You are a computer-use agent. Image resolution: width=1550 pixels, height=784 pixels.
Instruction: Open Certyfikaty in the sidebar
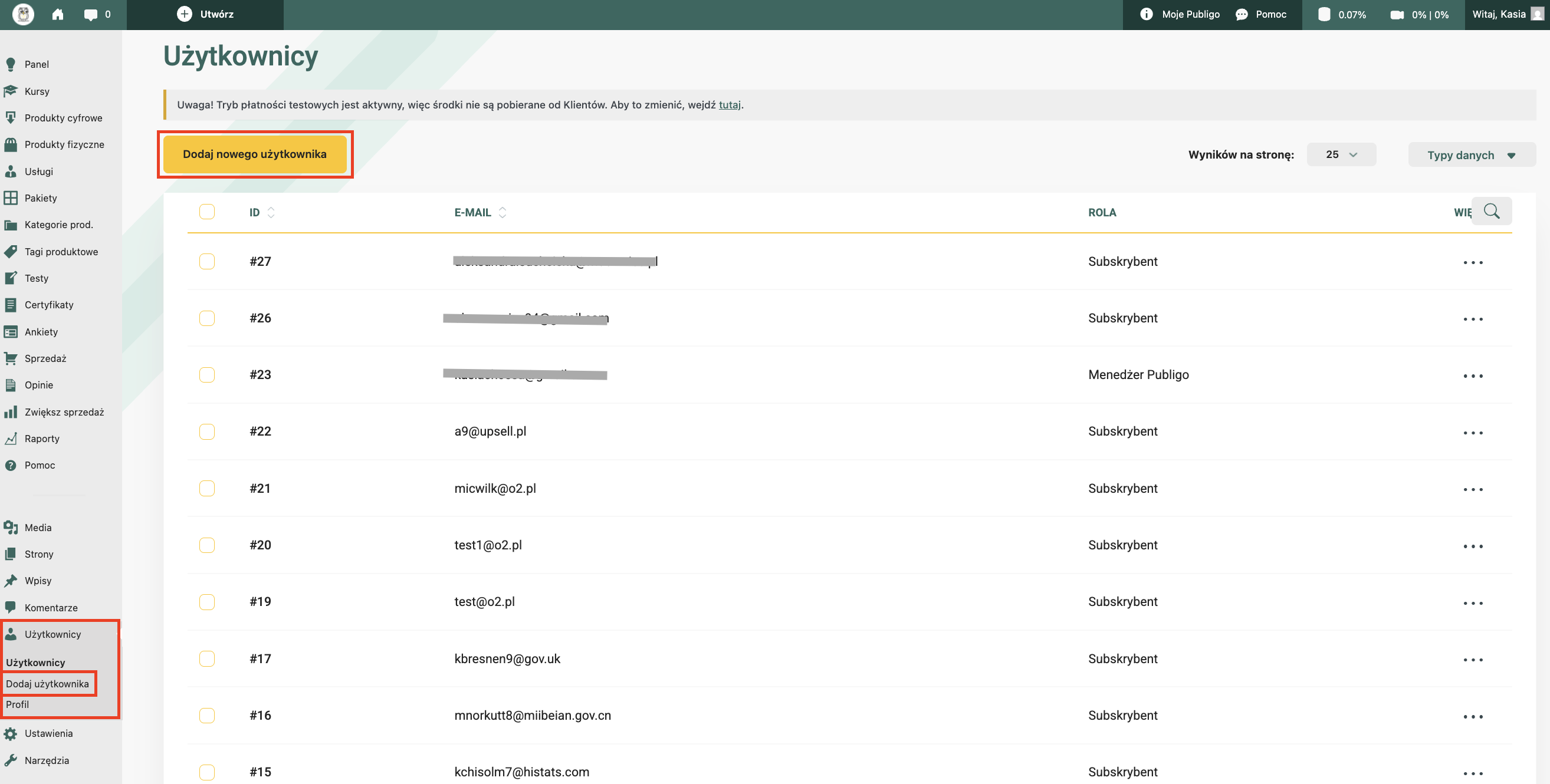[x=49, y=305]
